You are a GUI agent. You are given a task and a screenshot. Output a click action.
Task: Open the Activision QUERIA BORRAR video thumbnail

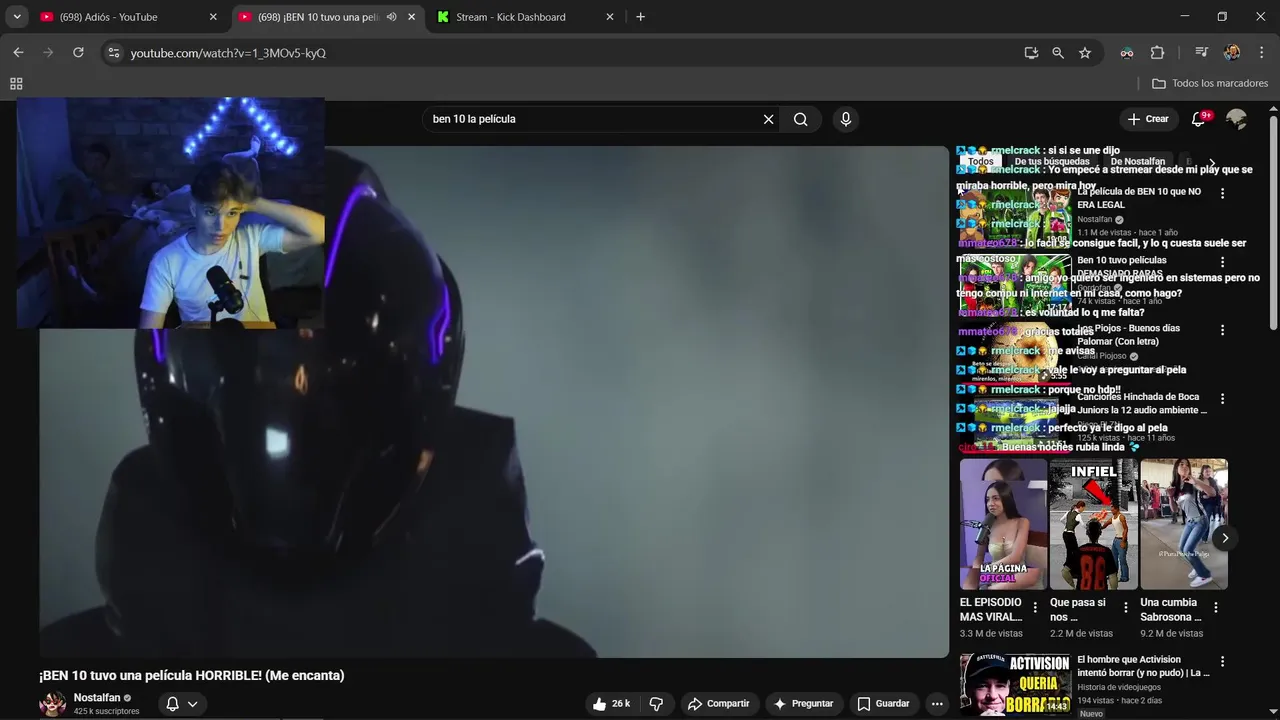click(1015, 684)
